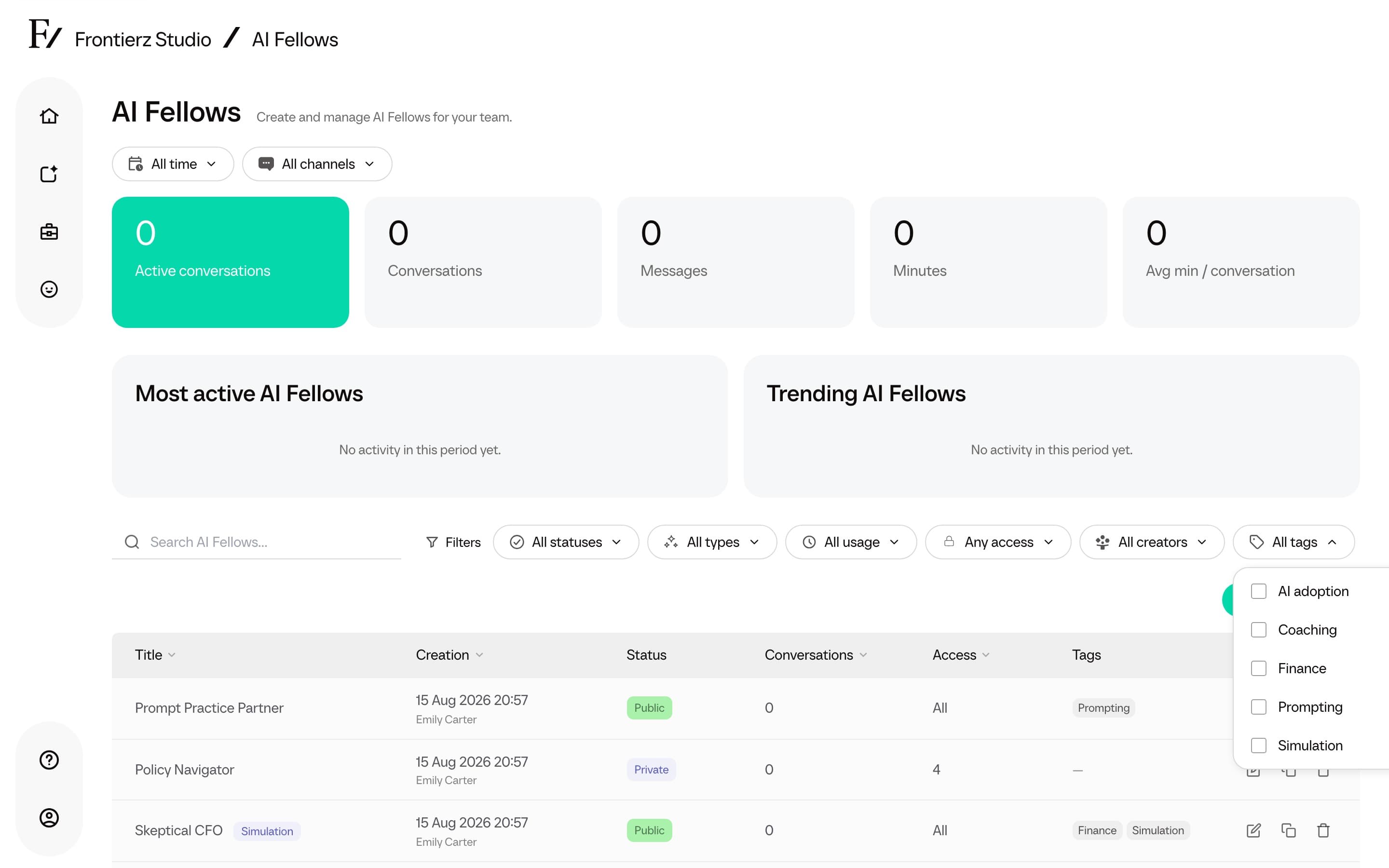Open the user profile icon
Image resolution: width=1389 pixels, height=868 pixels.
coord(49,817)
